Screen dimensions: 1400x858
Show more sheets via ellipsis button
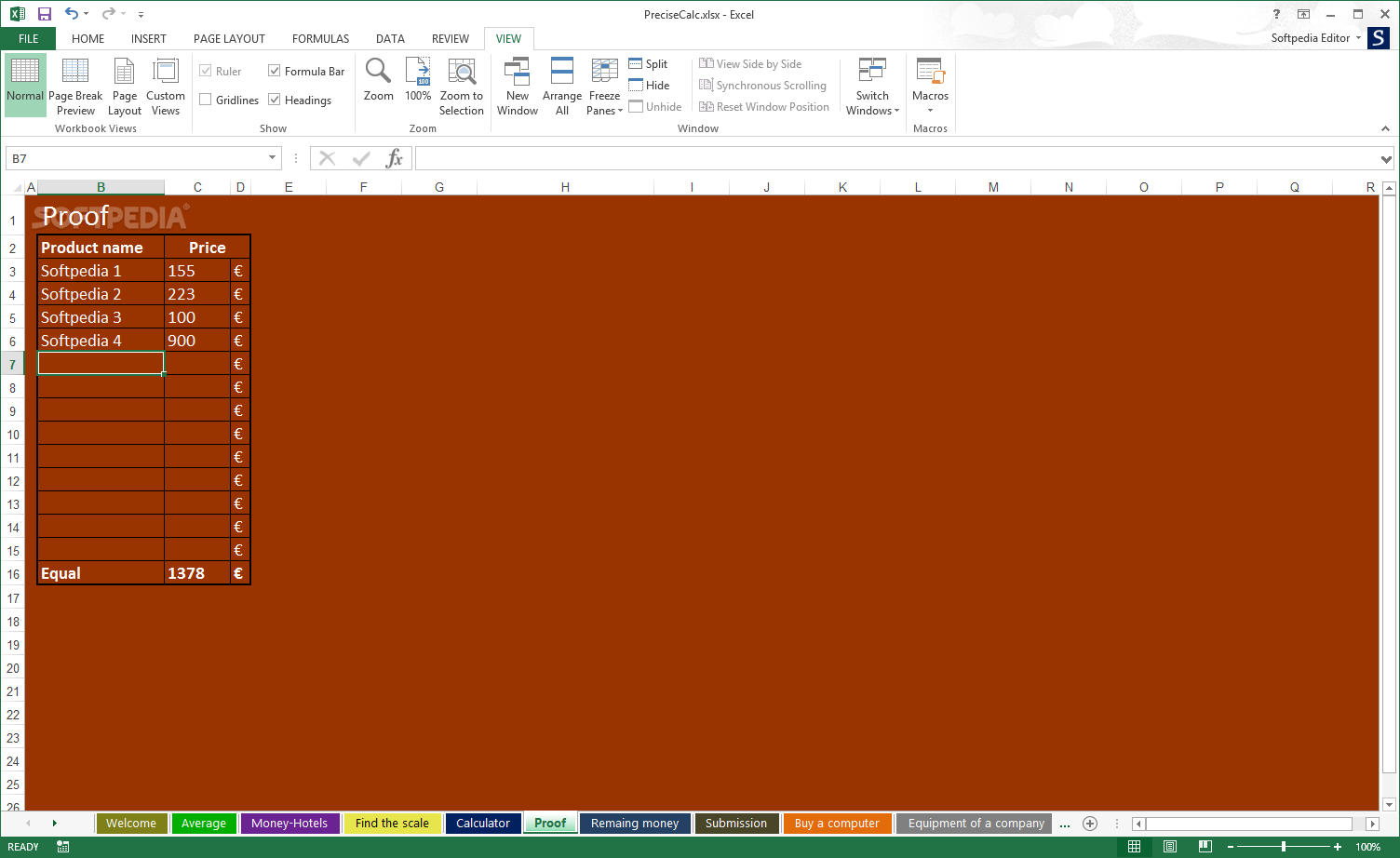click(x=1065, y=824)
